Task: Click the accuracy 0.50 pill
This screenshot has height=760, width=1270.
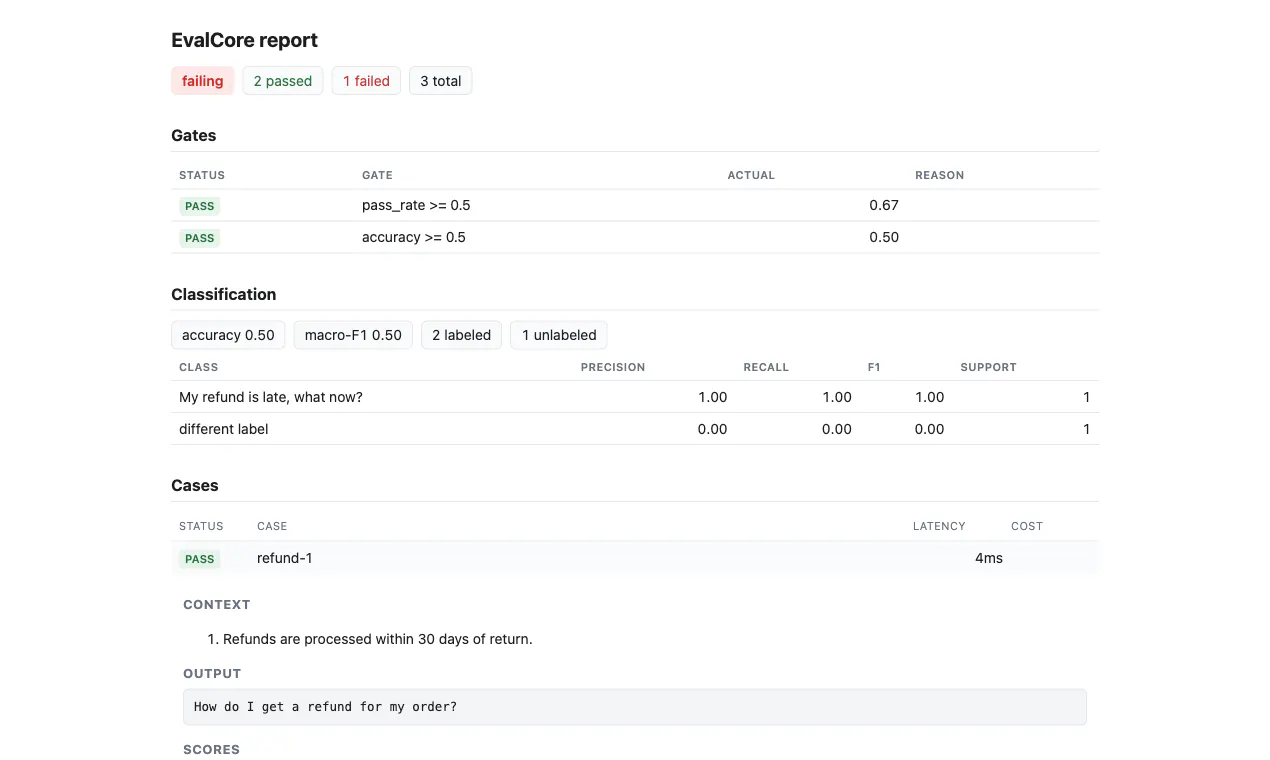Action: pos(228,335)
